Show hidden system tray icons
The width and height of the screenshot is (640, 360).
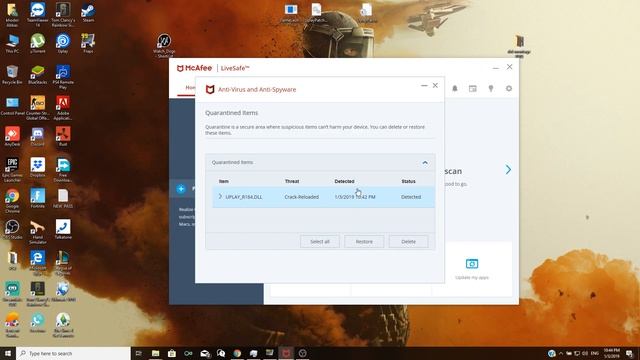point(561,353)
